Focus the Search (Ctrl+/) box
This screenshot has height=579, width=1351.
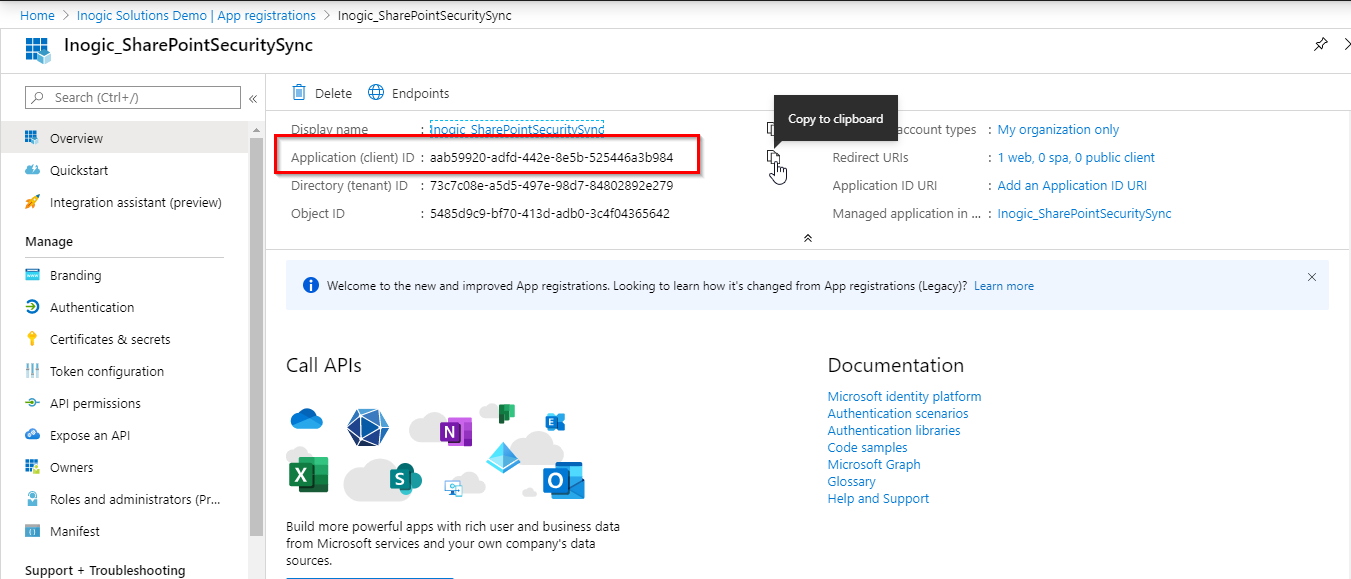[x=133, y=97]
